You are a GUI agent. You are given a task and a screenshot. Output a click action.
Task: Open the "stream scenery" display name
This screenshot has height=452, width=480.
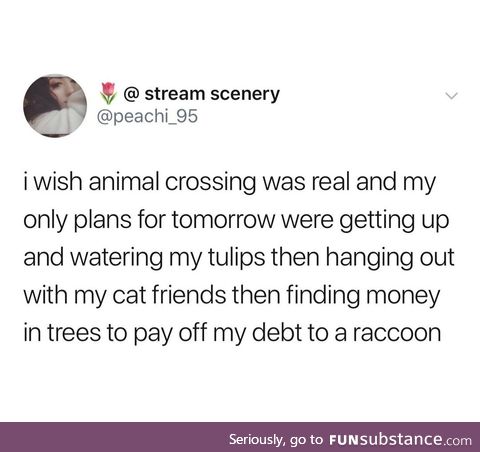212,94
